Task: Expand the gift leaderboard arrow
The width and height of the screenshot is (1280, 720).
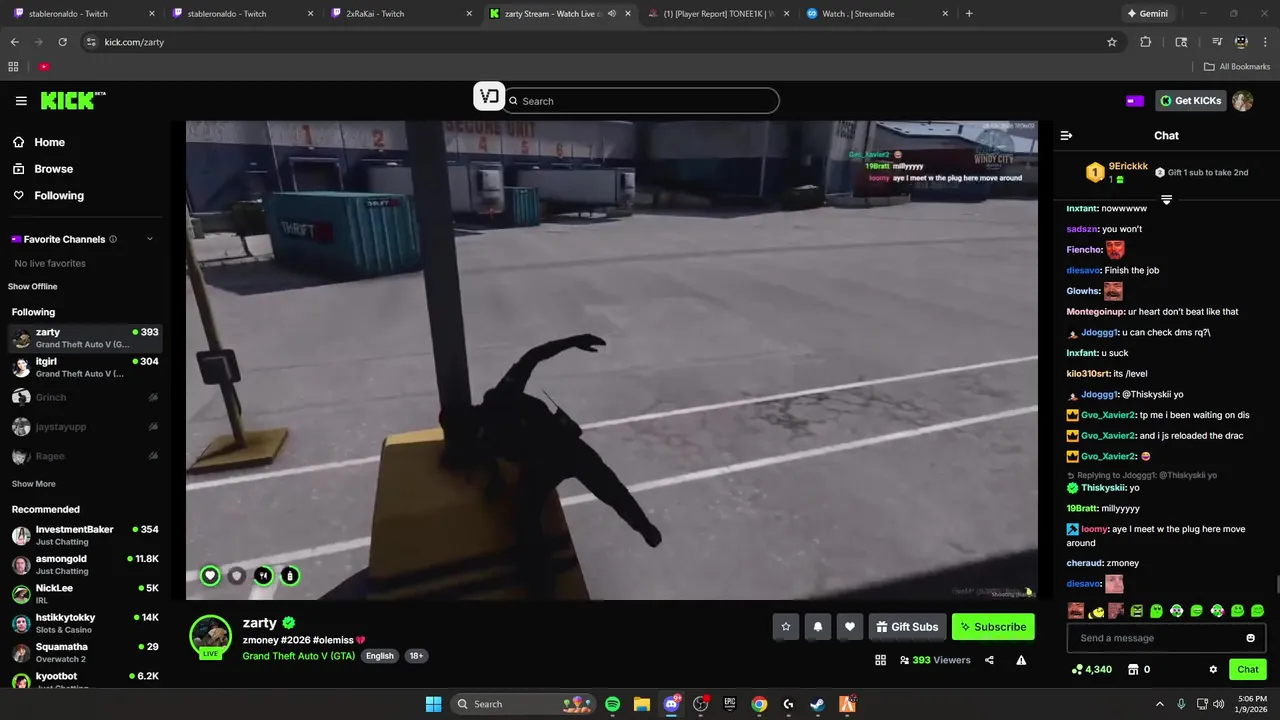Action: (x=1166, y=200)
